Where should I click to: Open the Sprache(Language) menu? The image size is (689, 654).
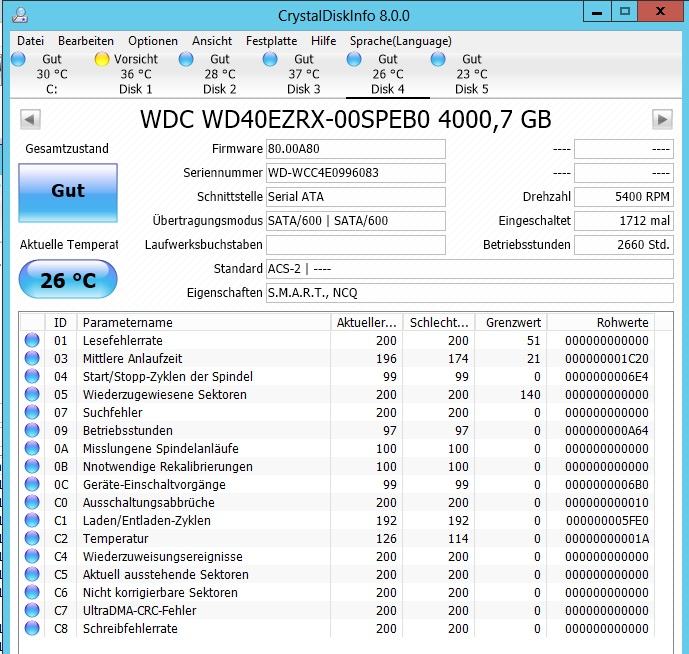[x=400, y=41]
